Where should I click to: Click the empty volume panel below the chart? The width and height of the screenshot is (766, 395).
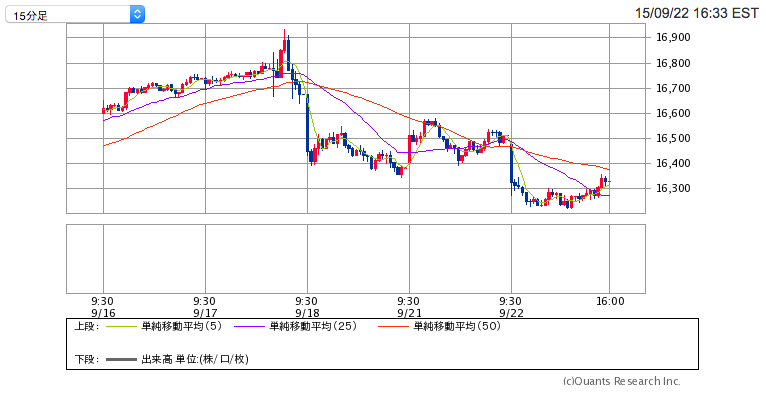tap(356, 259)
